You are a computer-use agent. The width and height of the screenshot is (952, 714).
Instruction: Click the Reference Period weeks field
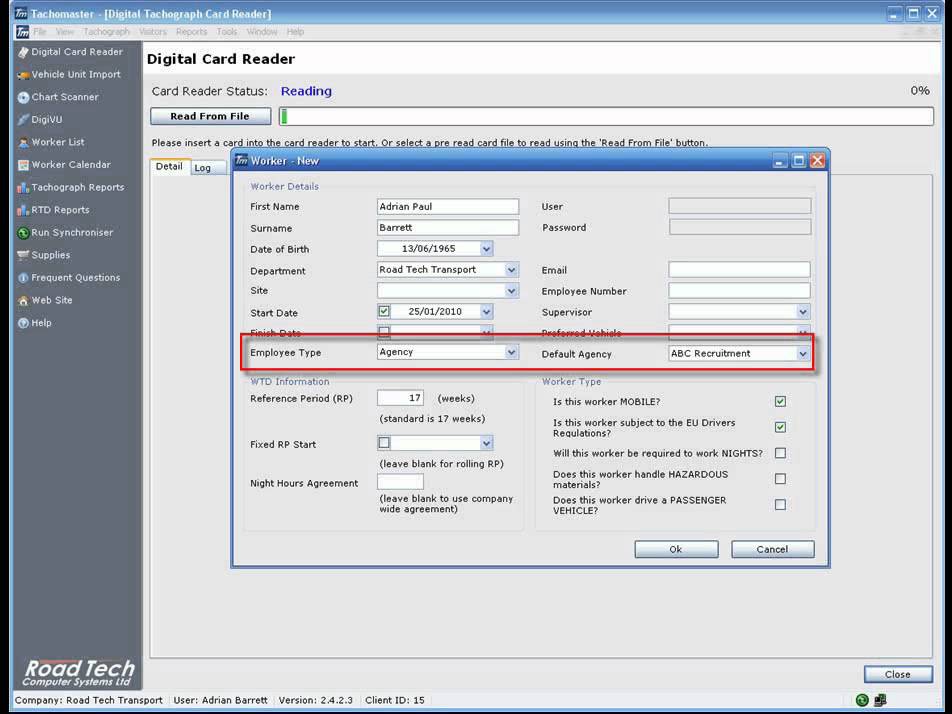pyautogui.click(x=400, y=398)
